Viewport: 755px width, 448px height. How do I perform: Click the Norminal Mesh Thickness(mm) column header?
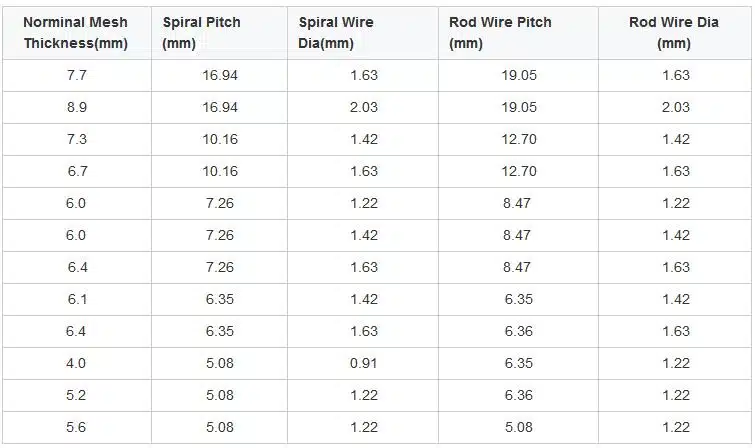point(76,33)
